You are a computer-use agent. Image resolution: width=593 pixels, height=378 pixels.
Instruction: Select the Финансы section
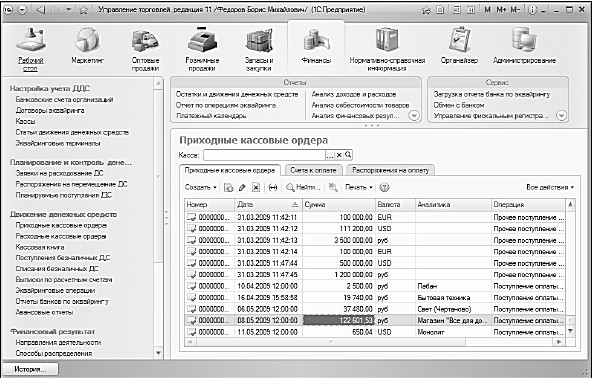[x=316, y=45]
